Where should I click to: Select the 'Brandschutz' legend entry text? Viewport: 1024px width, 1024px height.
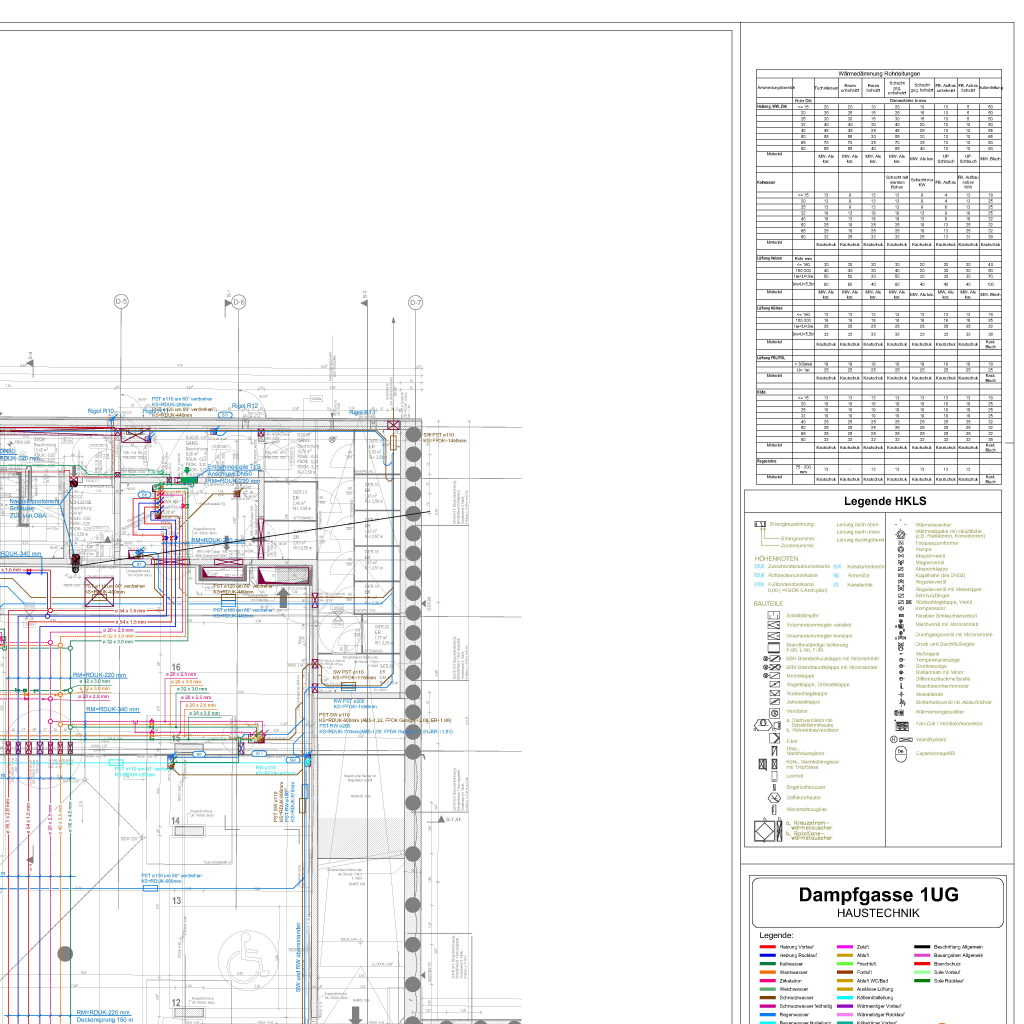(x=947, y=963)
